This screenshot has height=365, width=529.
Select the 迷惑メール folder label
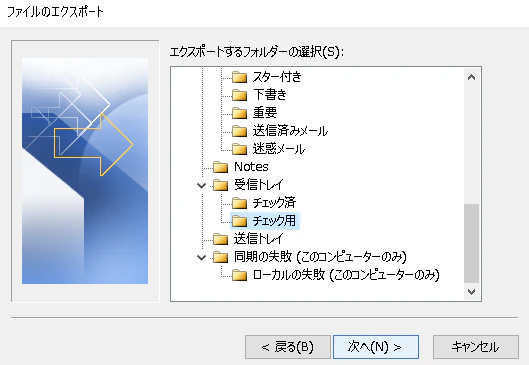coord(279,148)
